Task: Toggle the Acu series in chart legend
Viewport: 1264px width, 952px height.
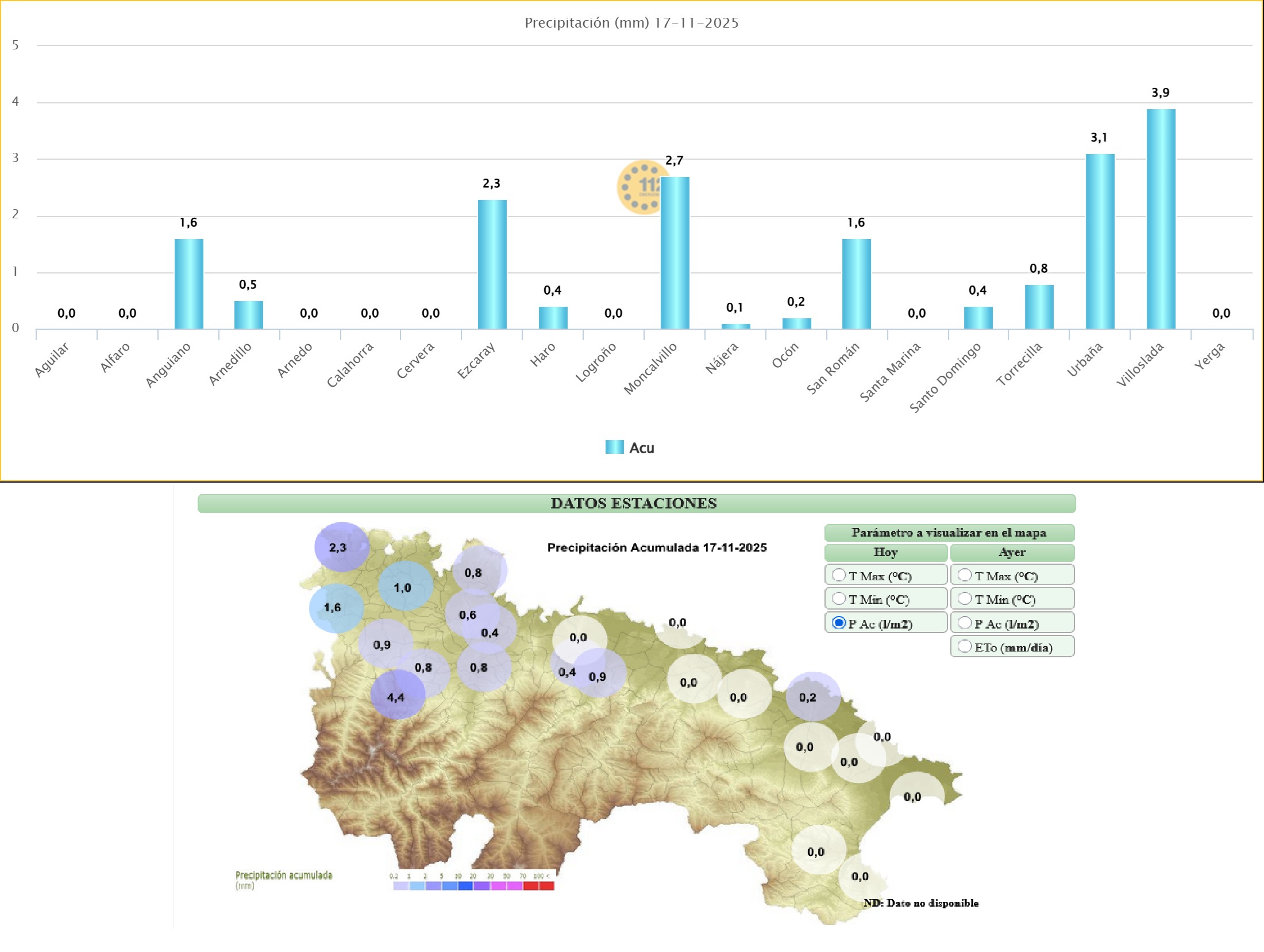Action: tap(630, 448)
